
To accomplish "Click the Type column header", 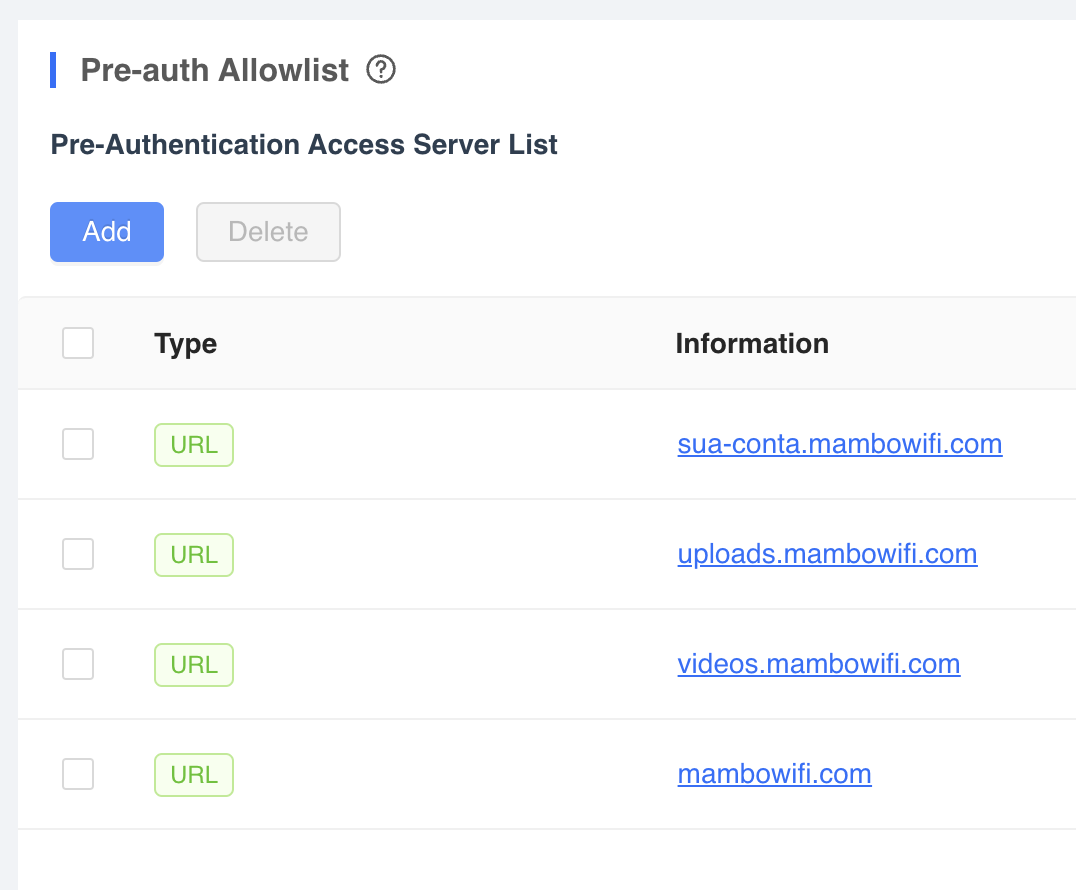I will tap(185, 344).
